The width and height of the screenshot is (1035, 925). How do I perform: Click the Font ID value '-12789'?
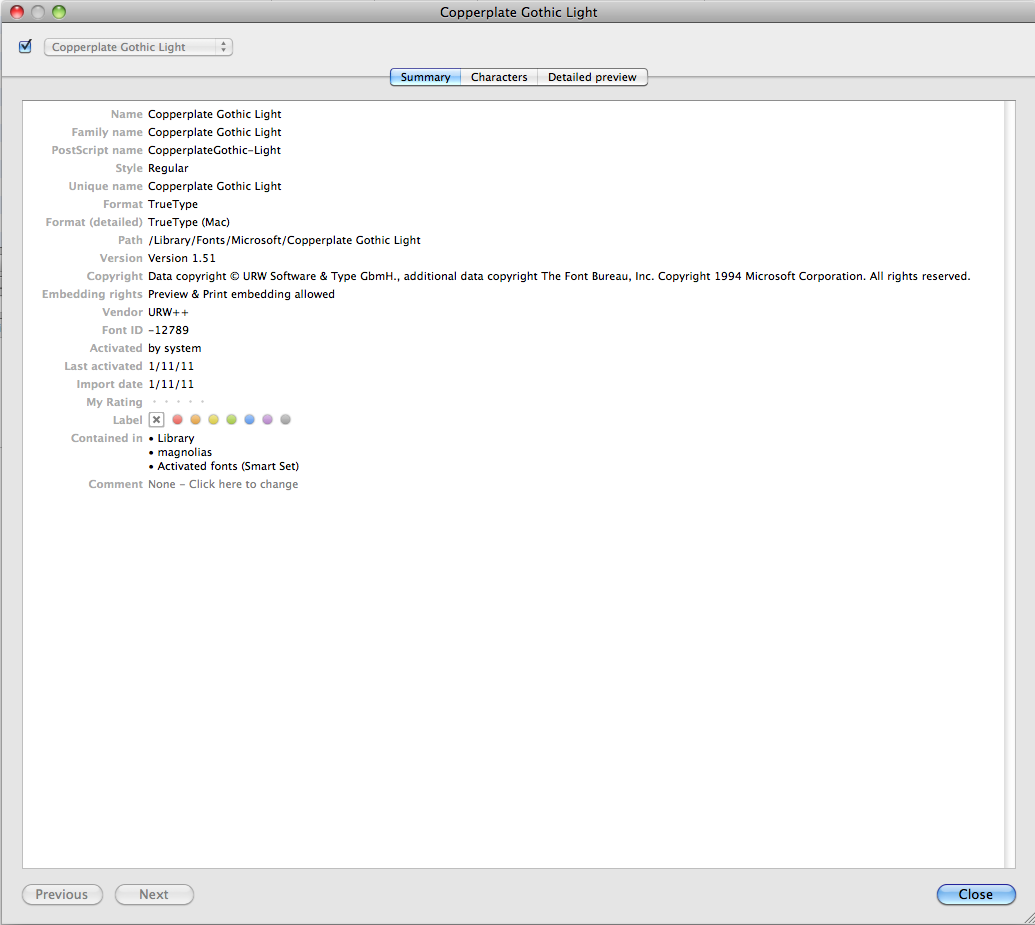point(168,330)
